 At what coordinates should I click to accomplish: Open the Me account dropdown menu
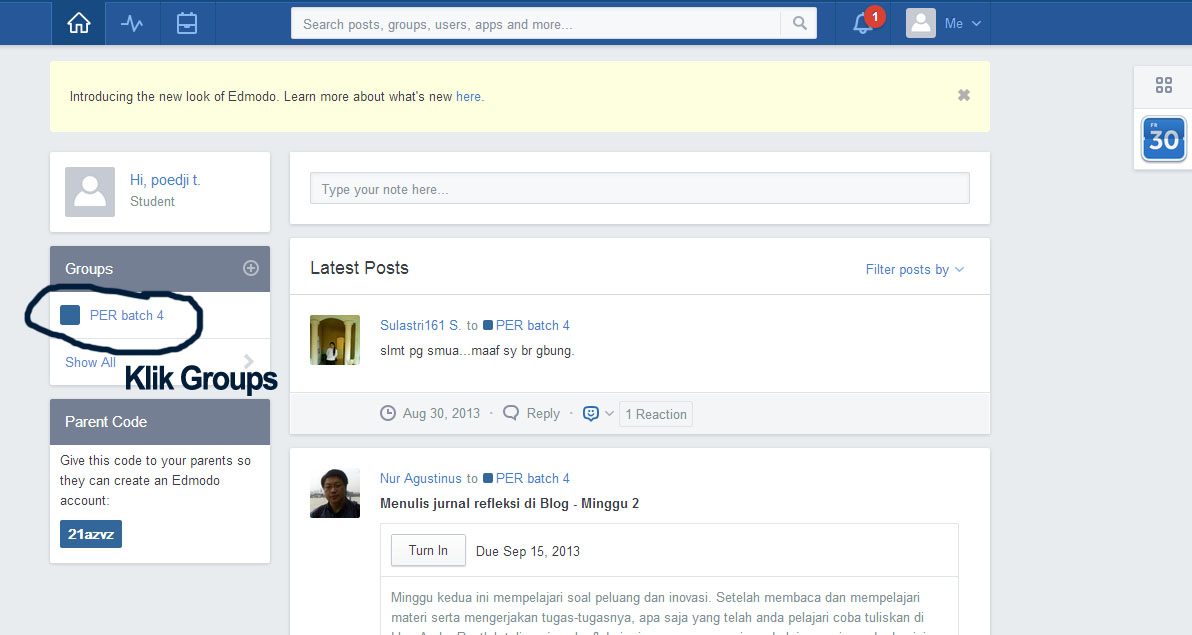tap(962, 24)
